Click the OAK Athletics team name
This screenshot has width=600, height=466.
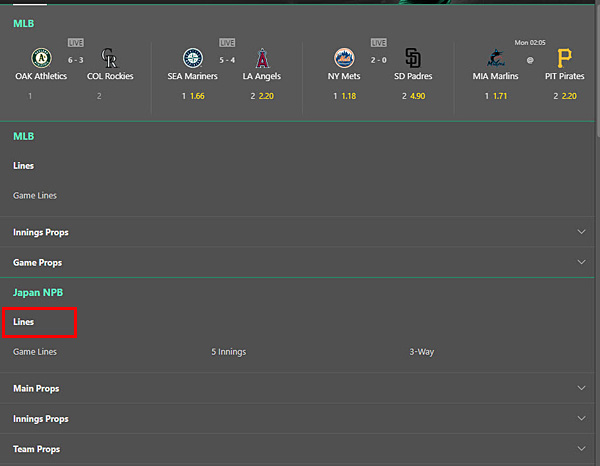pos(41,76)
